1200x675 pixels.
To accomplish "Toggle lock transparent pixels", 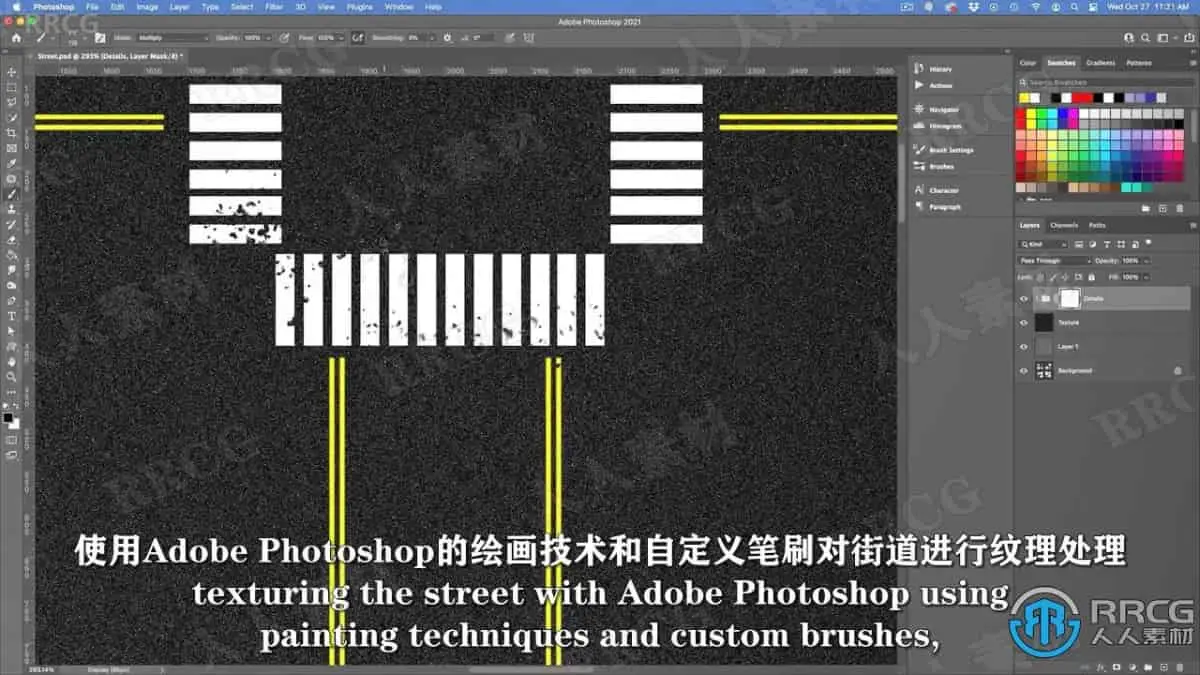I will click(x=1040, y=277).
